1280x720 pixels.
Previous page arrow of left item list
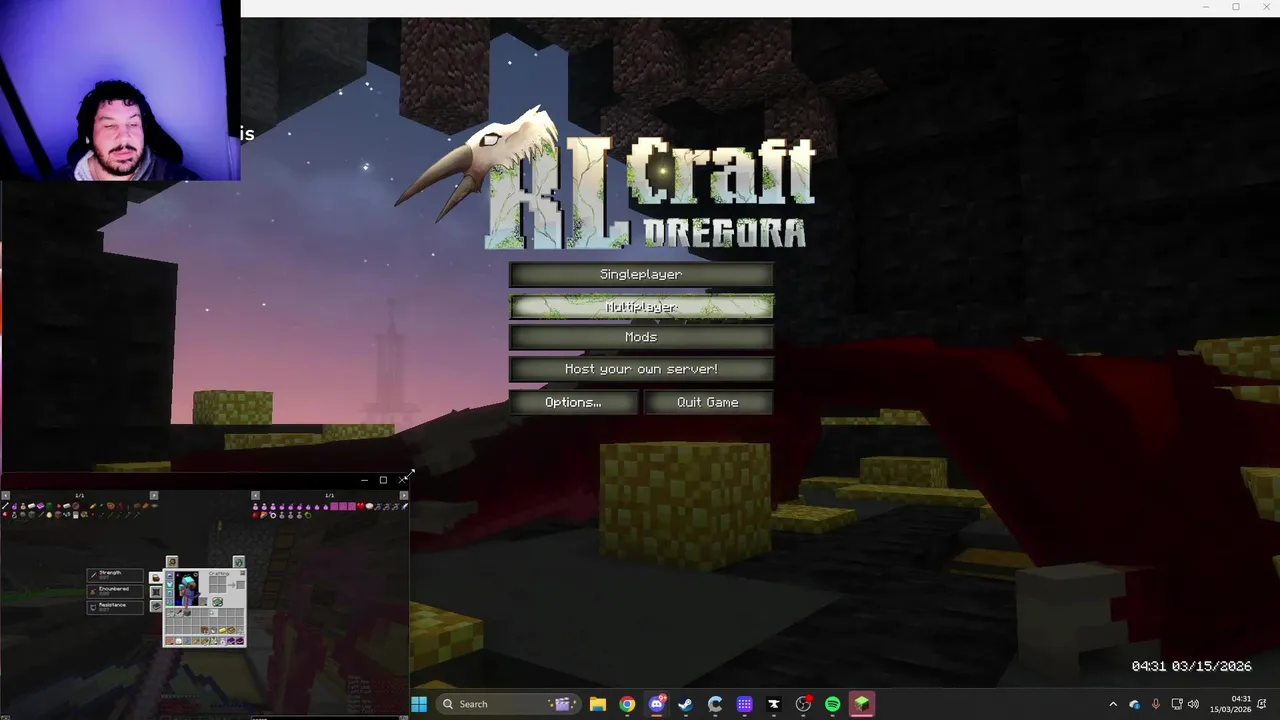click(x=5, y=495)
